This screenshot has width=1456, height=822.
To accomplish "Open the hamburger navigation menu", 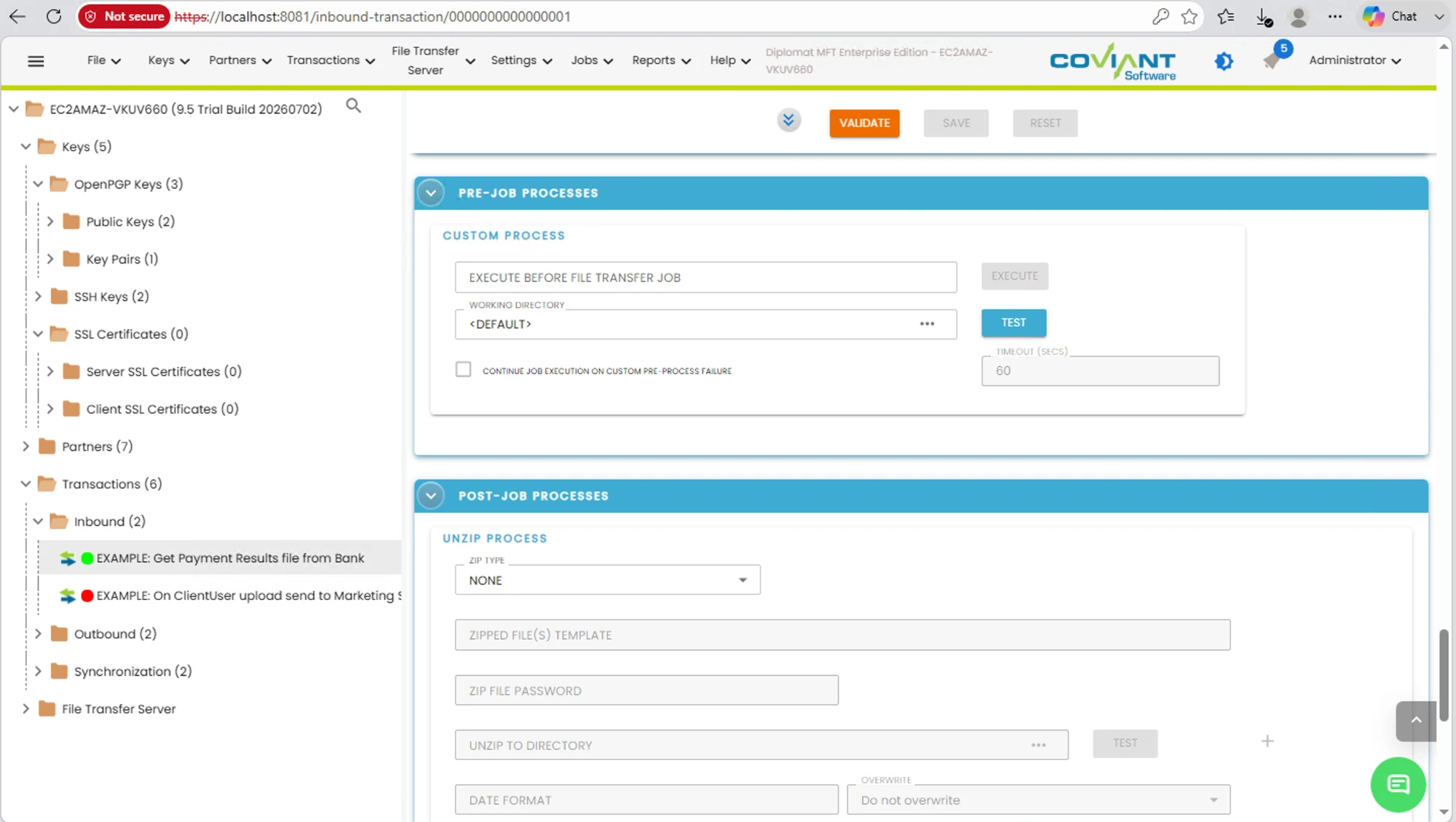I will (36, 61).
